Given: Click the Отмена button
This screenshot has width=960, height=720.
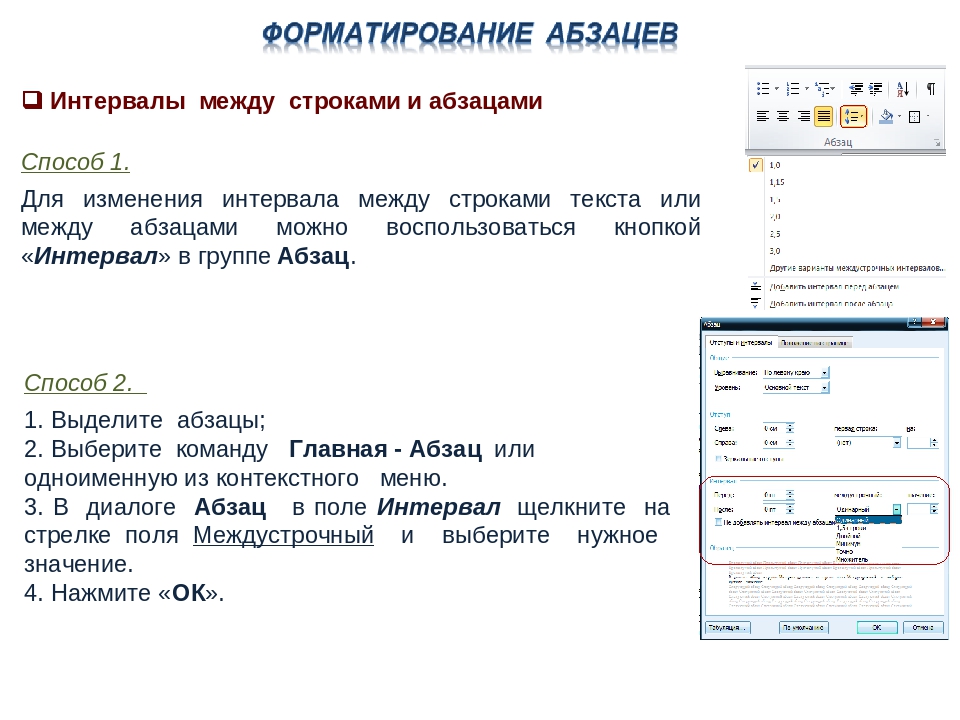Looking at the screenshot, I should point(923,628).
